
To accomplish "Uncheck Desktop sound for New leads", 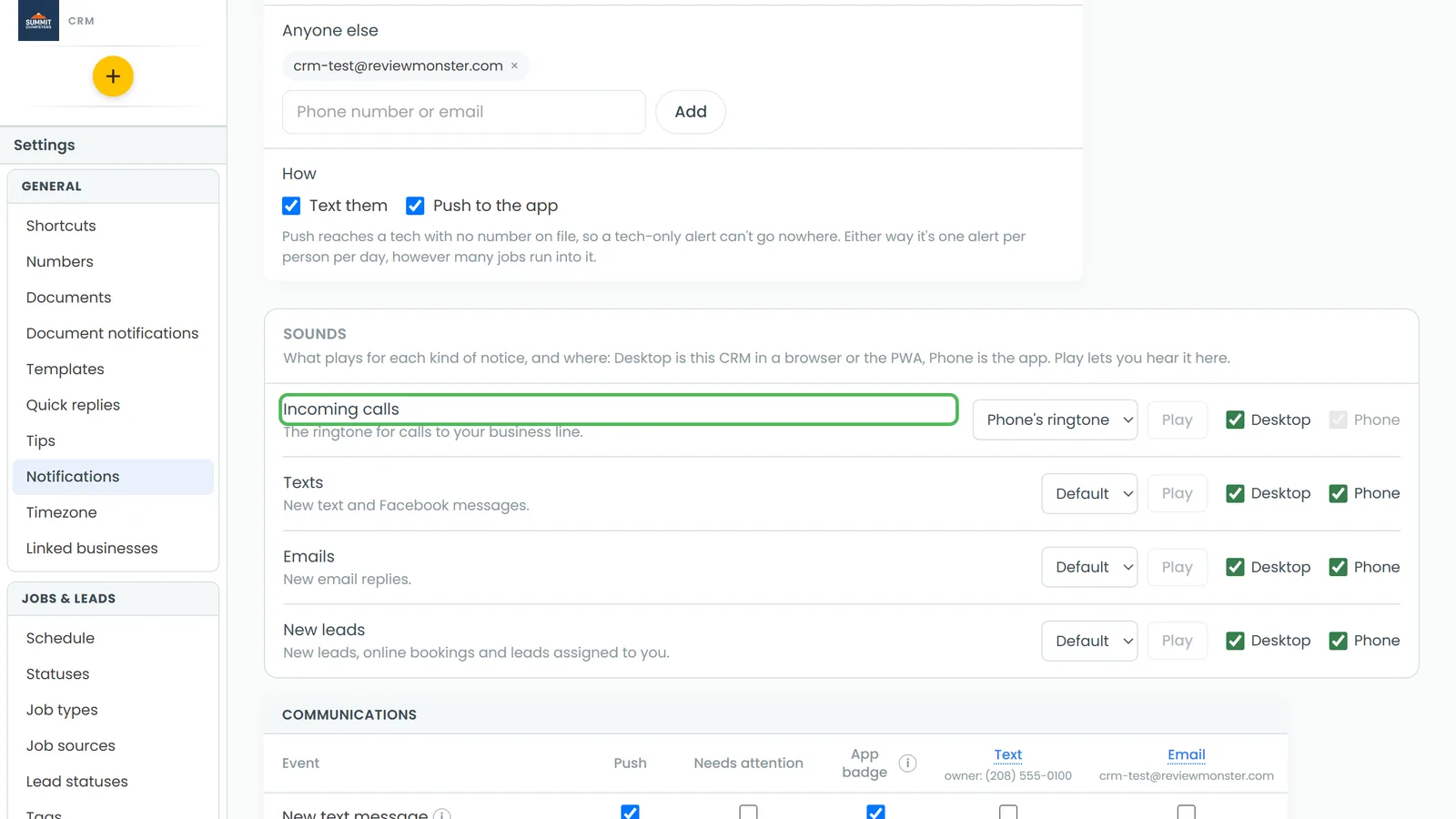I will (x=1235, y=641).
